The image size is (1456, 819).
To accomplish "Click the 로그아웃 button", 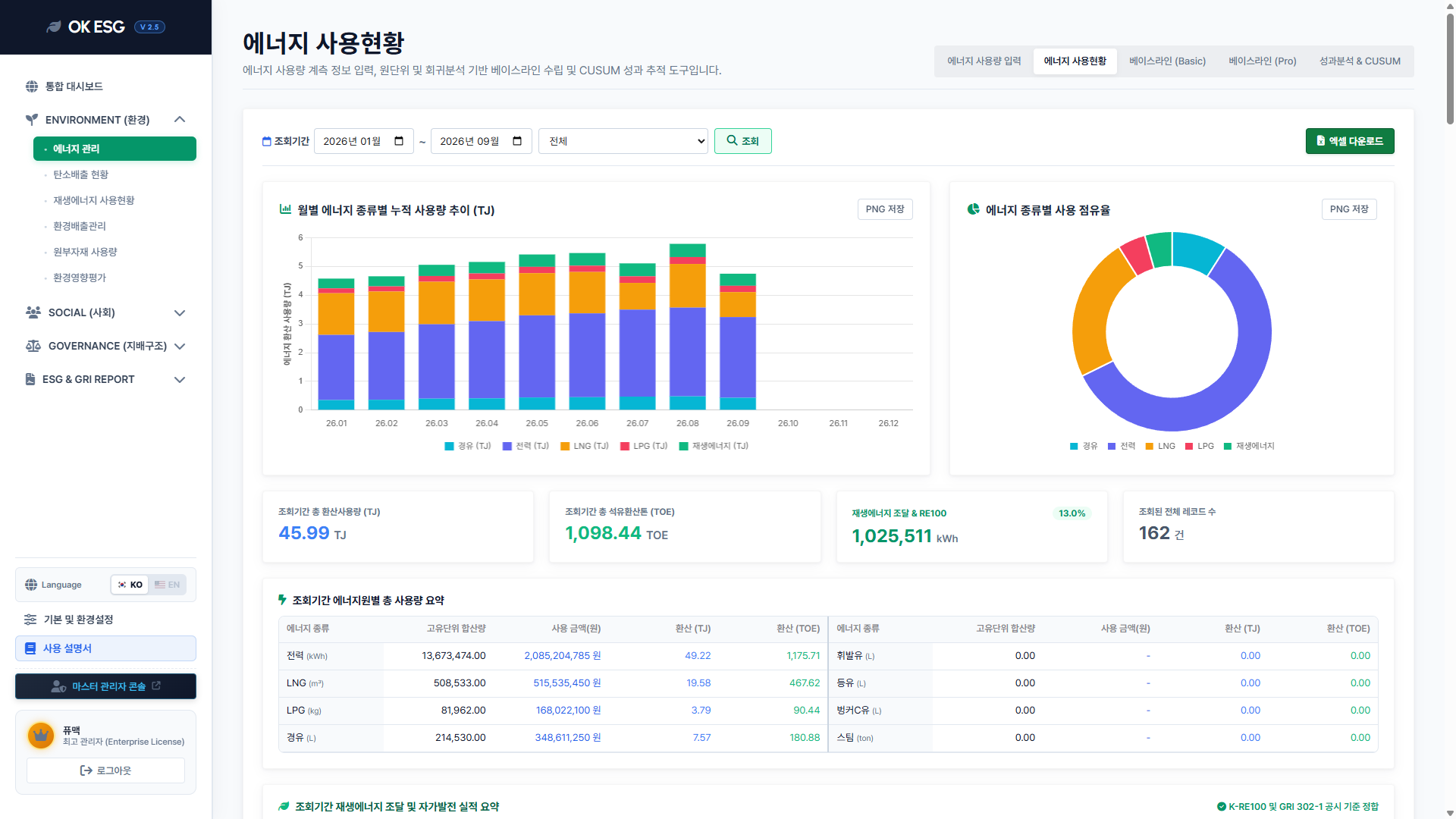I will (105, 770).
